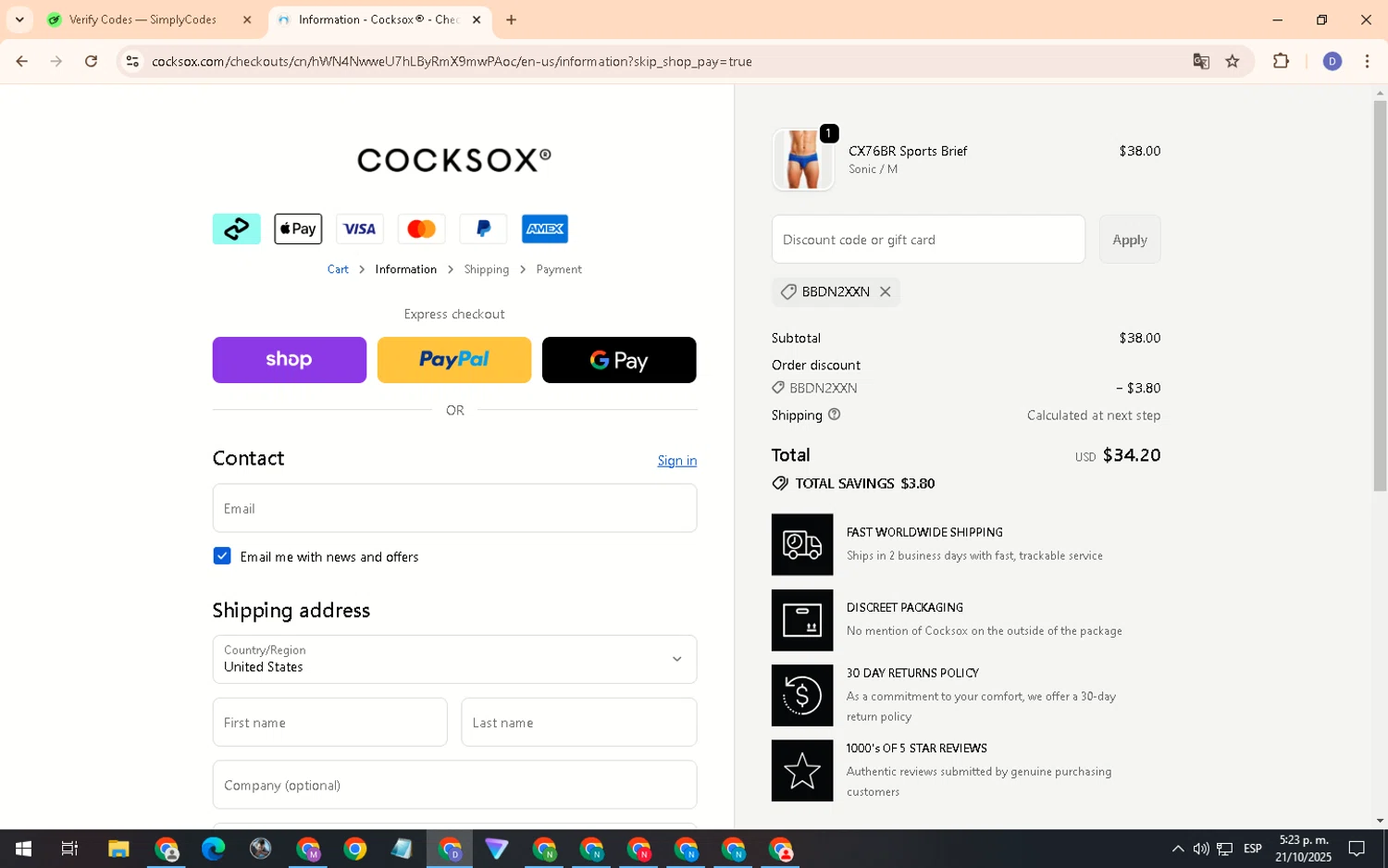Click Shipping in the checkout breadcrumb
The width and height of the screenshot is (1388, 868).
click(487, 269)
